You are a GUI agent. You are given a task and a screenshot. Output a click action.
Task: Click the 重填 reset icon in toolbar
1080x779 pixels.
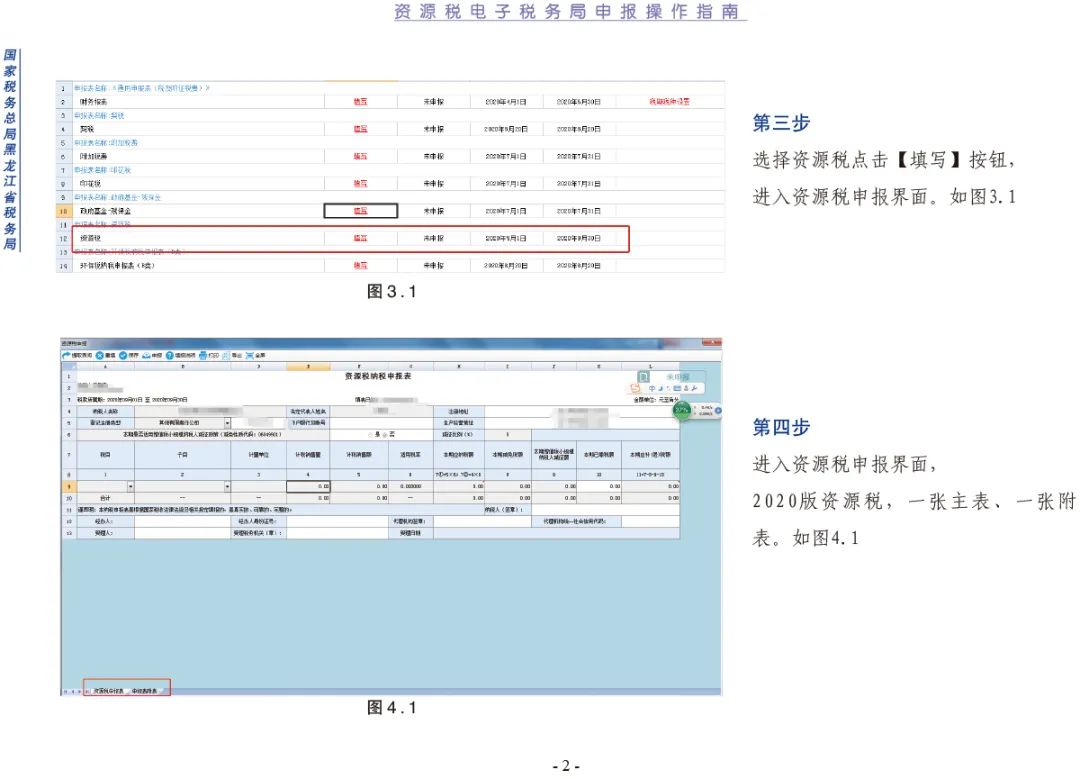(100, 355)
